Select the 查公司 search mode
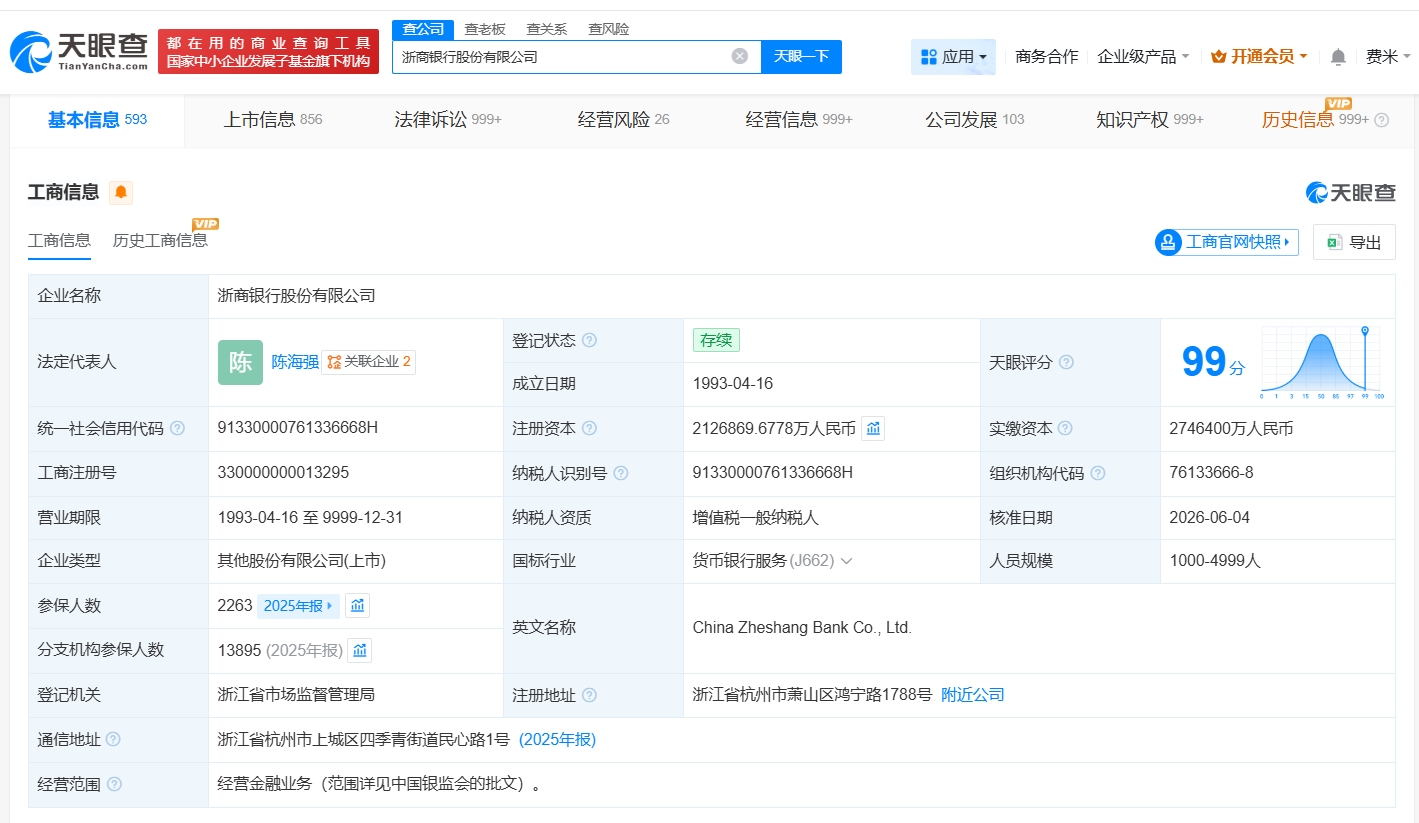Image resolution: width=1419 pixels, height=823 pixels. 423,29
